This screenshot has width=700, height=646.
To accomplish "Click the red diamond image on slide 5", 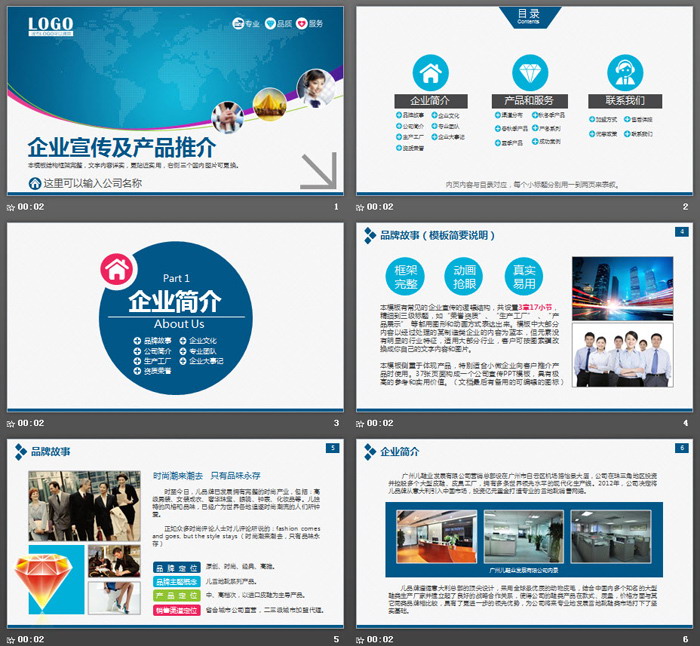I will coord(43,580).
